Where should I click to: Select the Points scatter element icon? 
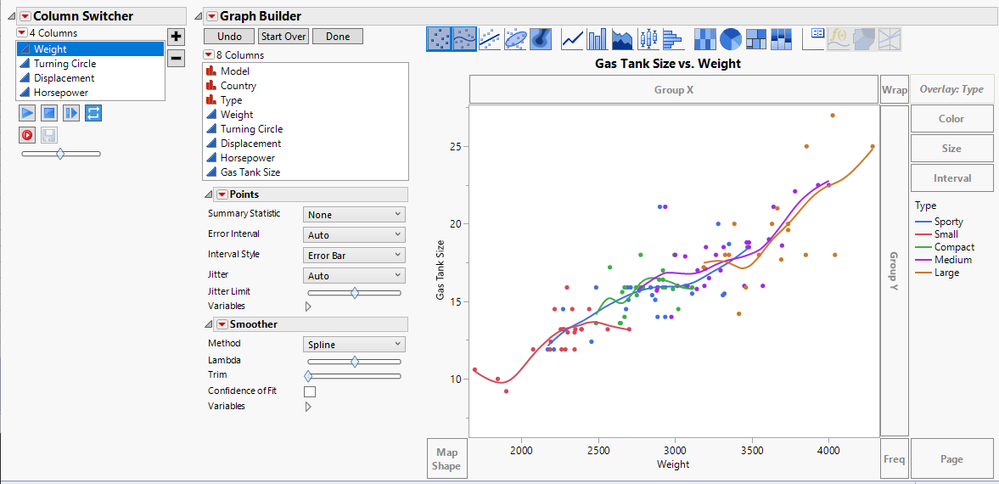click(x=438, y=39)
